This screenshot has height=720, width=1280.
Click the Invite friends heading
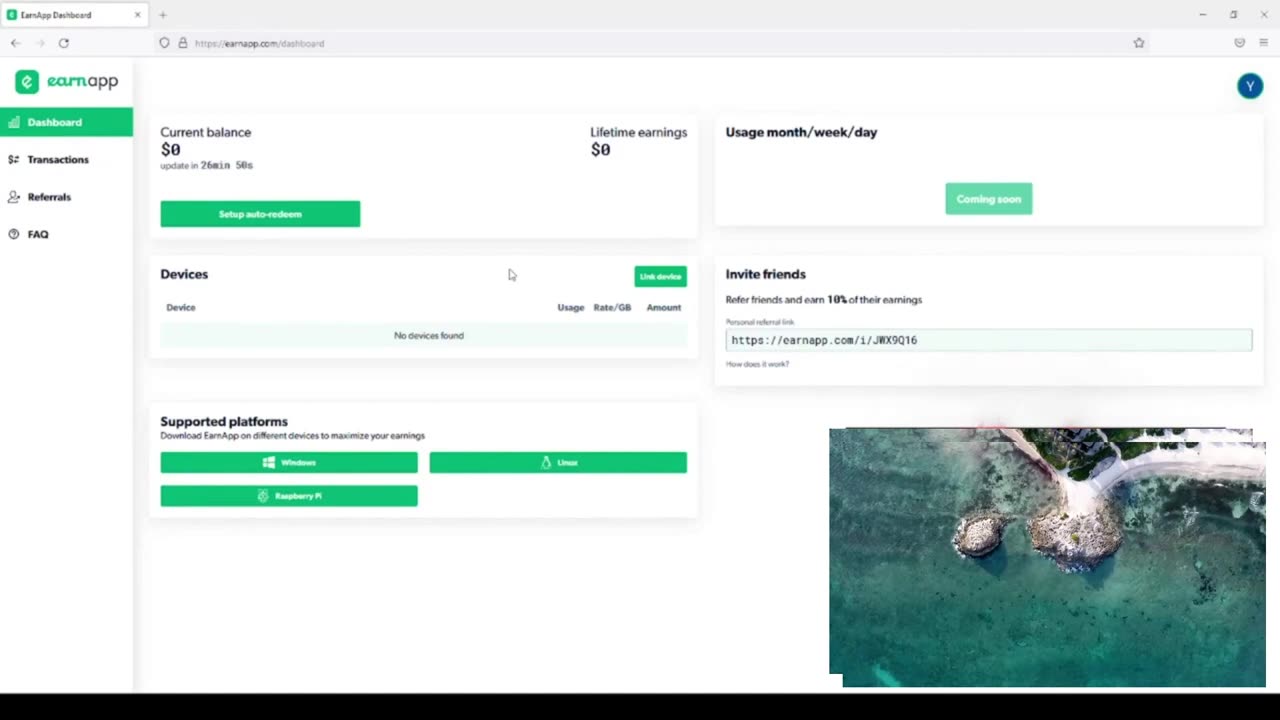coord(765,274)
